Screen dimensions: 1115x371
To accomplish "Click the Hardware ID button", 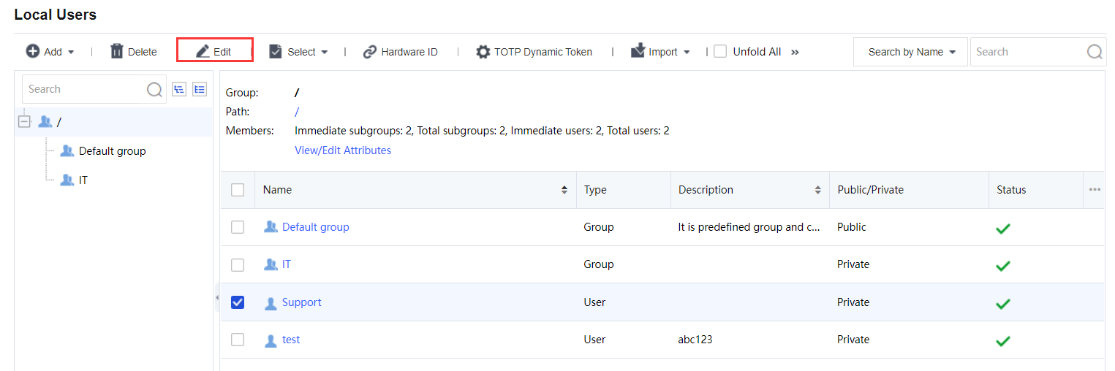I will 400,52.
